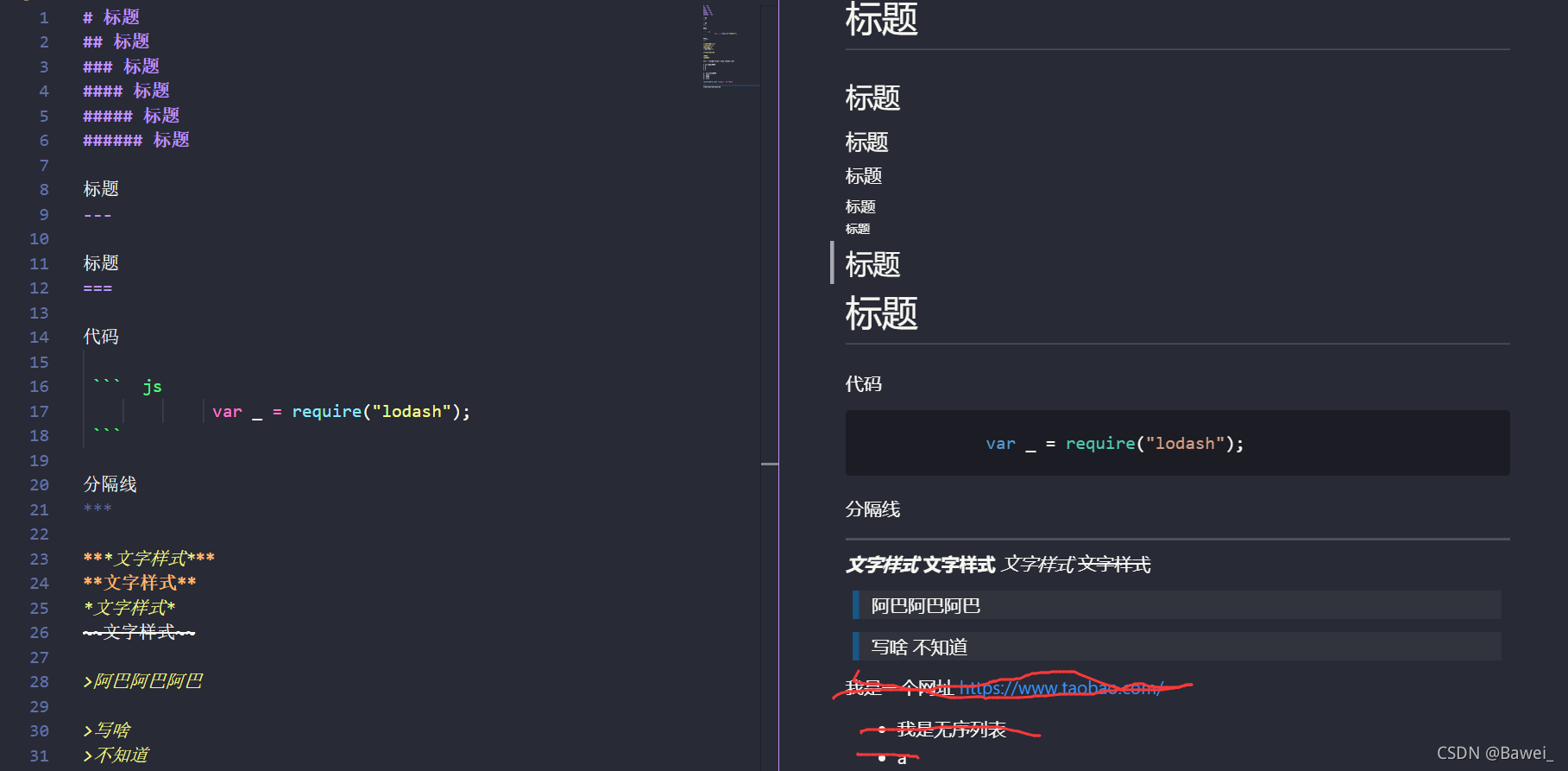Click line number 29 in gutter
This screenshot has height=771, width=1568.
pyautogui.click(x=40, y=706)
